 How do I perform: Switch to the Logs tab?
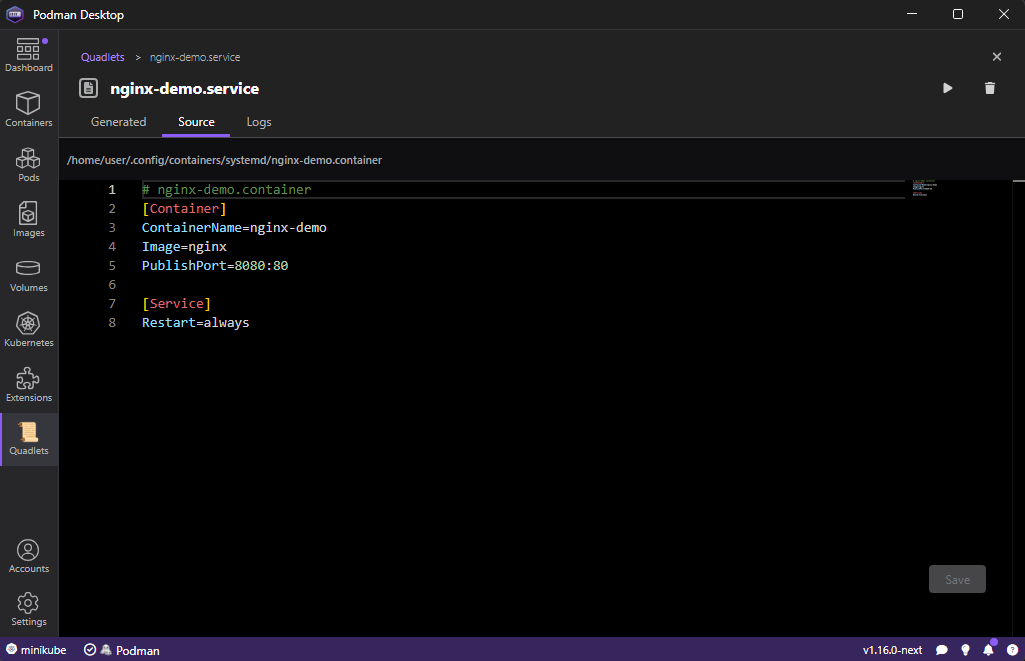tap(259, 122)
